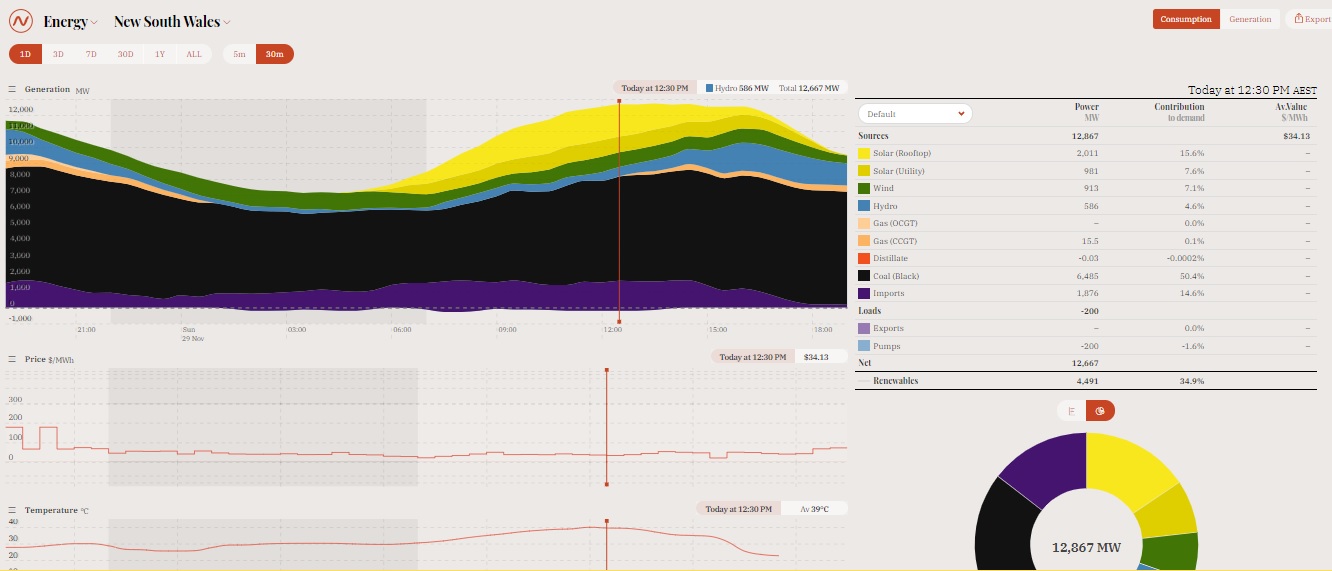Image resolution: width=1332 pixels, height=571 pixels.
Task: Switch to donut chart view icon
Action: click(x=1100, y=411)
